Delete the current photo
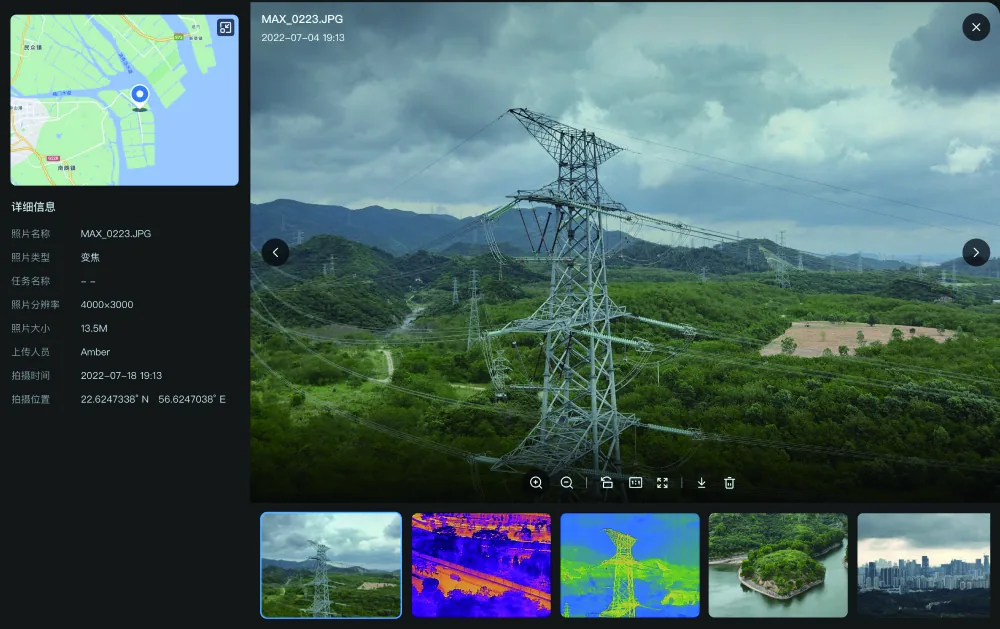This screenshot has height=629, width=1000. [730, 483]
